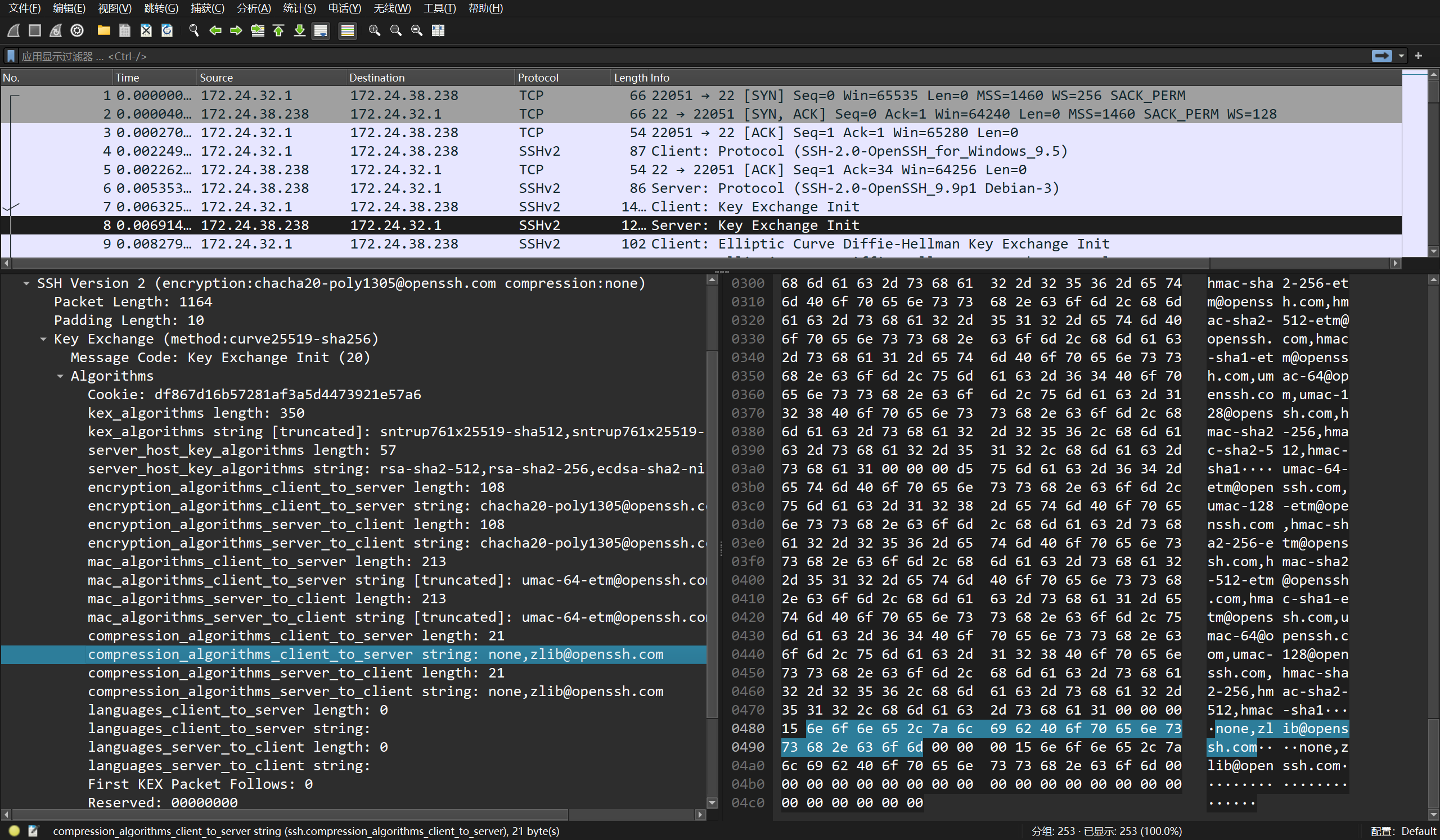The width and height of the screenshot is (1440, 840).
Task: Toggle packet colorization rules button
Action: click(x=348, y=30)
